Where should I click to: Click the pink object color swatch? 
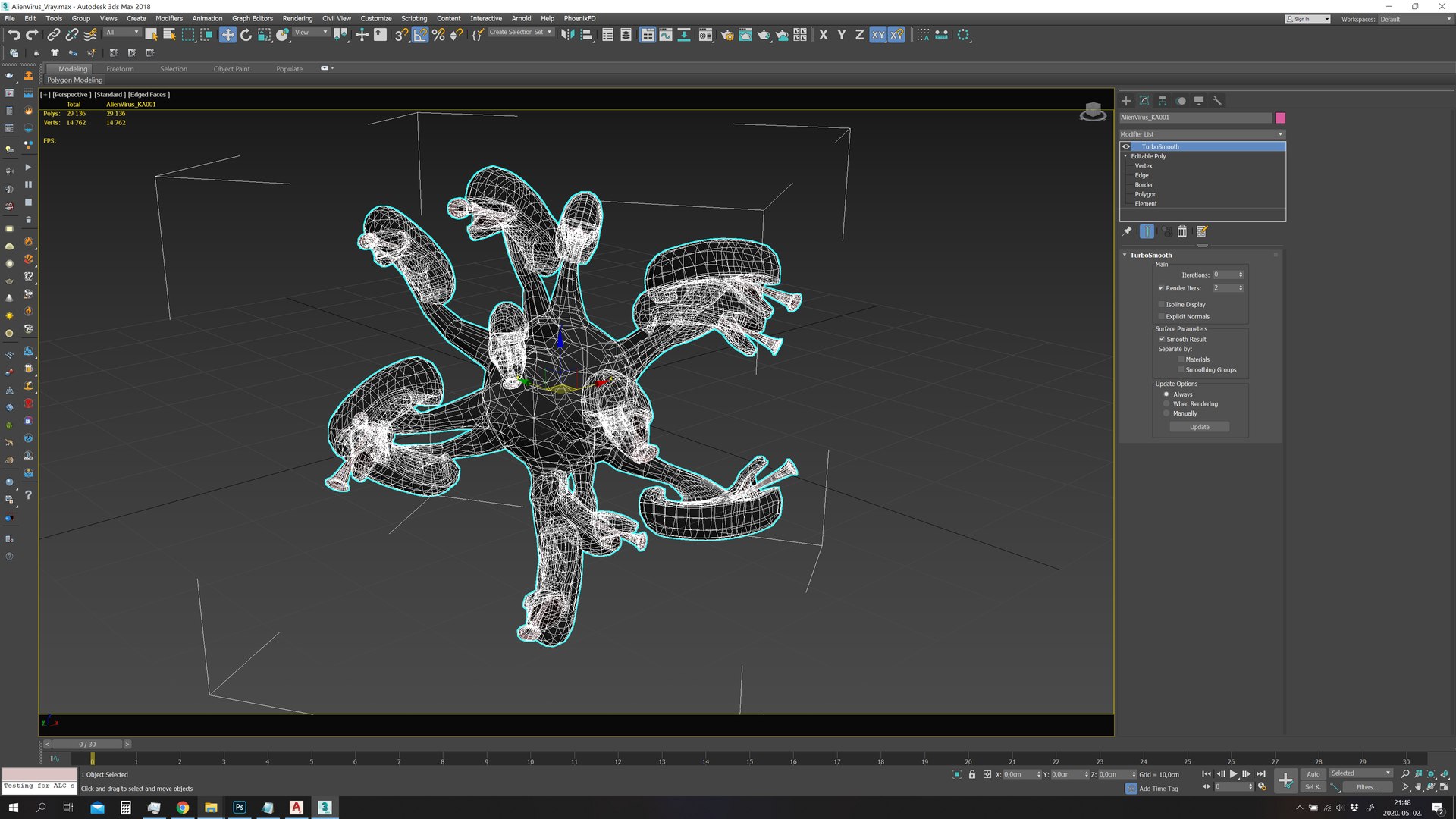click(1280, 118)
